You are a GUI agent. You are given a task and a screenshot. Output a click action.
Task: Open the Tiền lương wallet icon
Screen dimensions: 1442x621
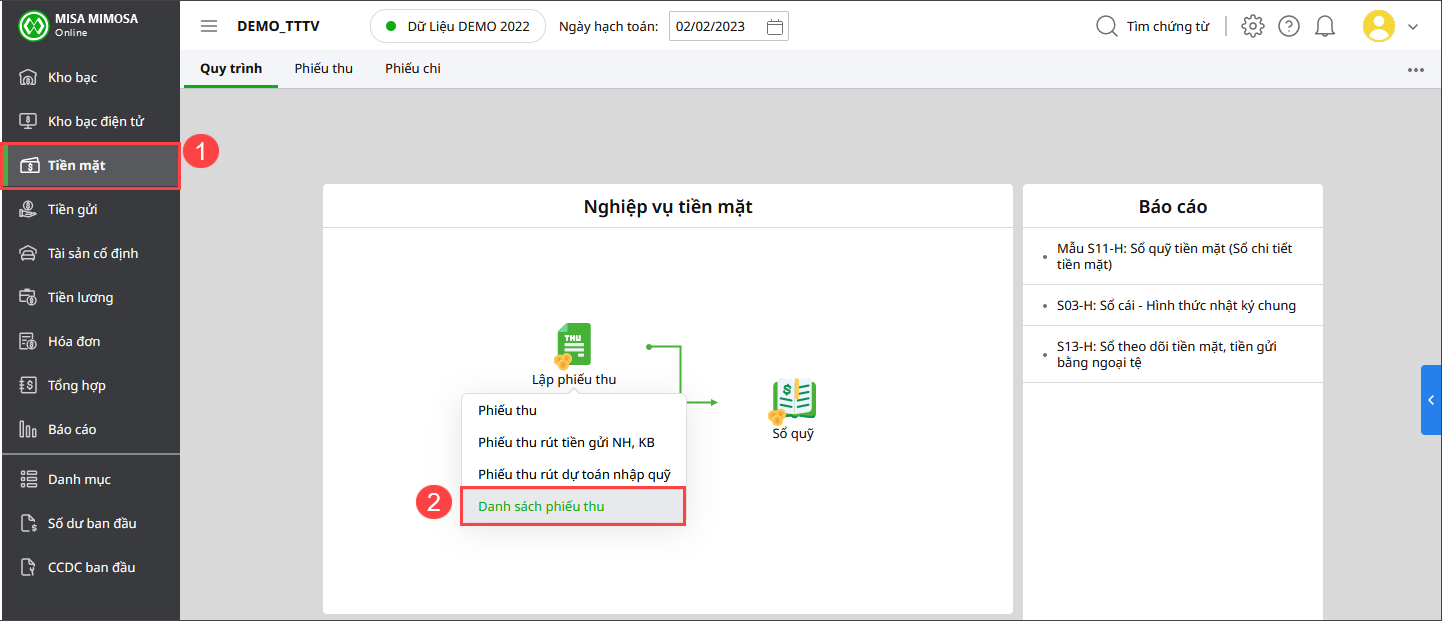point(28,298)
